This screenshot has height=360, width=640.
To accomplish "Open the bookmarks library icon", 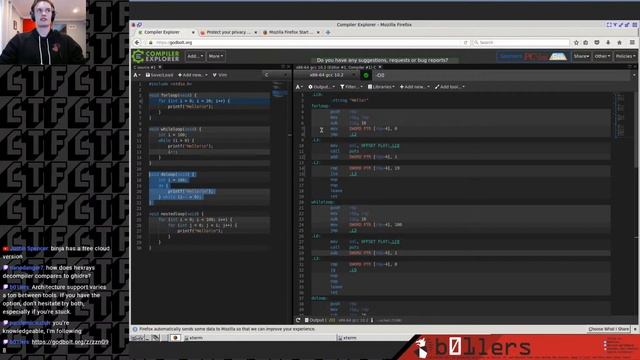I will click(586, 42).
